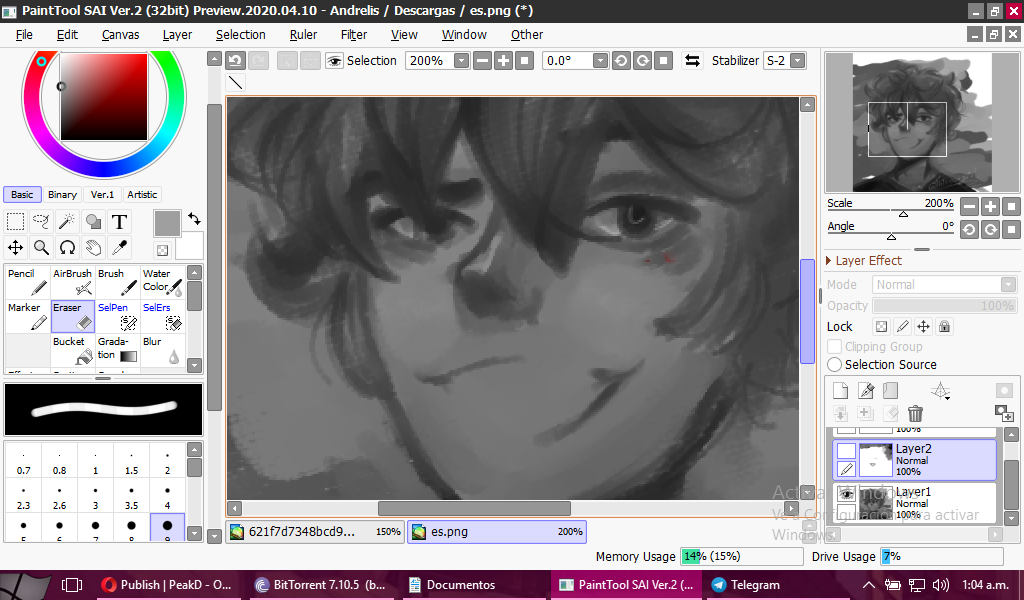1024x600 pixels.
Task: Select the Zoom magnifier tool
Action: [x=41, y=247]
